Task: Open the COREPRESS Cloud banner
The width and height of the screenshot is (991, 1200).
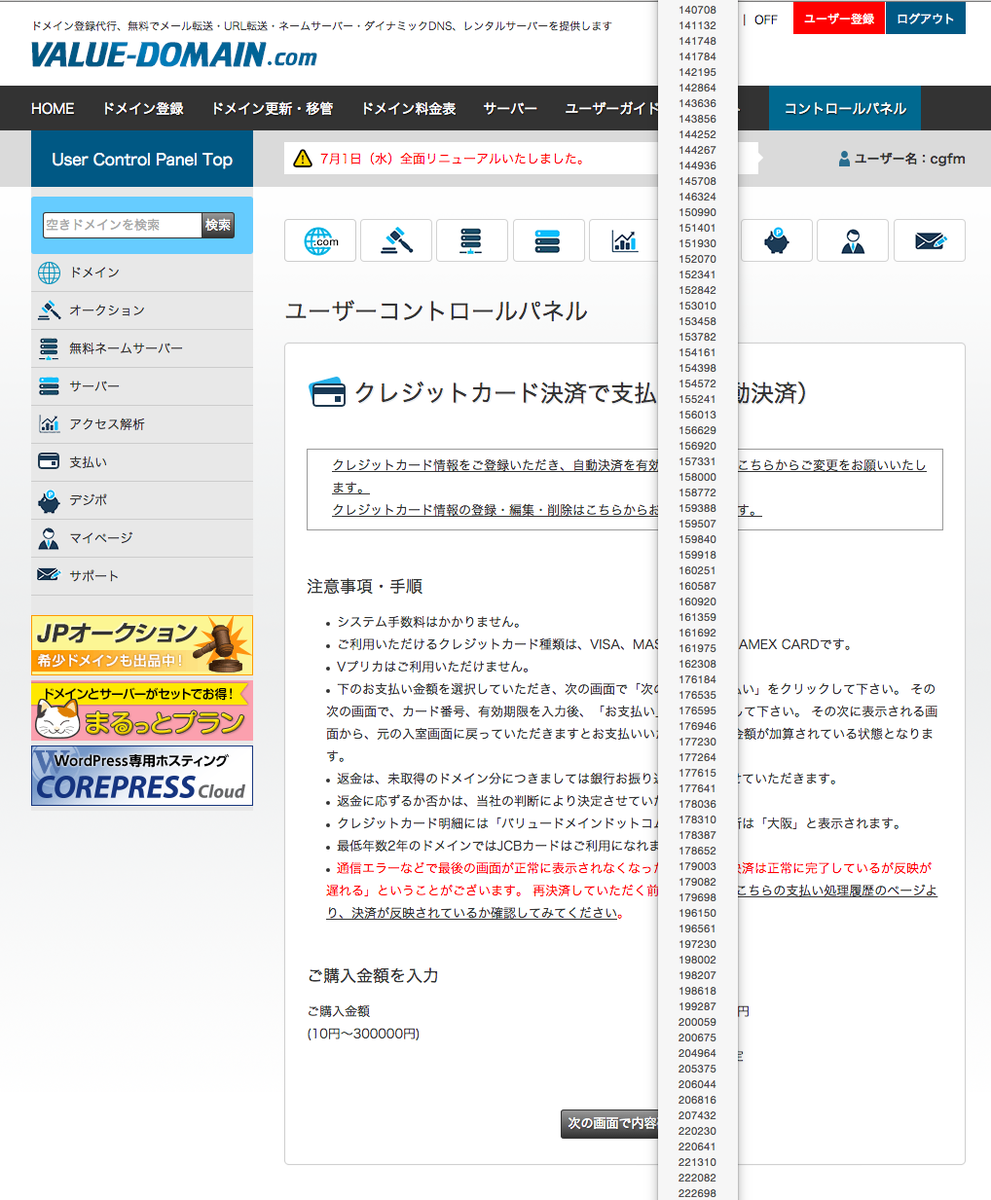Action: click(x=142, y=775)
